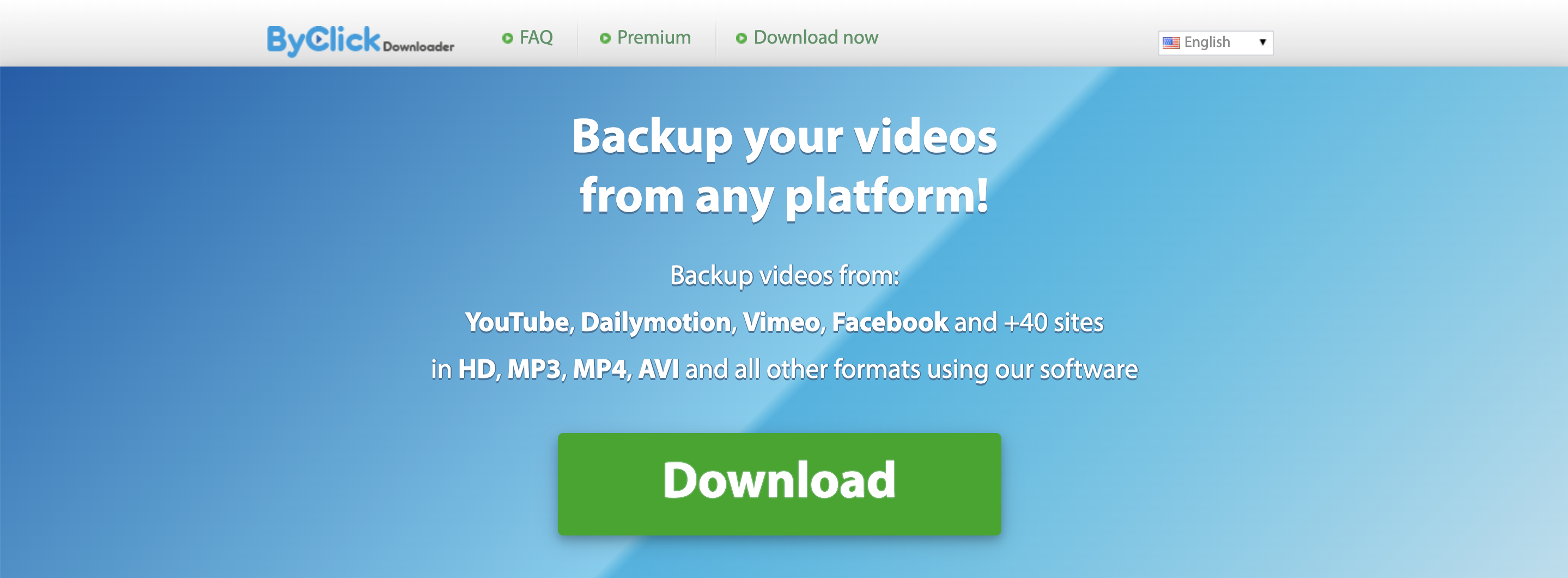Open the English language dropdown
1568x578 pixels.
tap(1215, 43)
